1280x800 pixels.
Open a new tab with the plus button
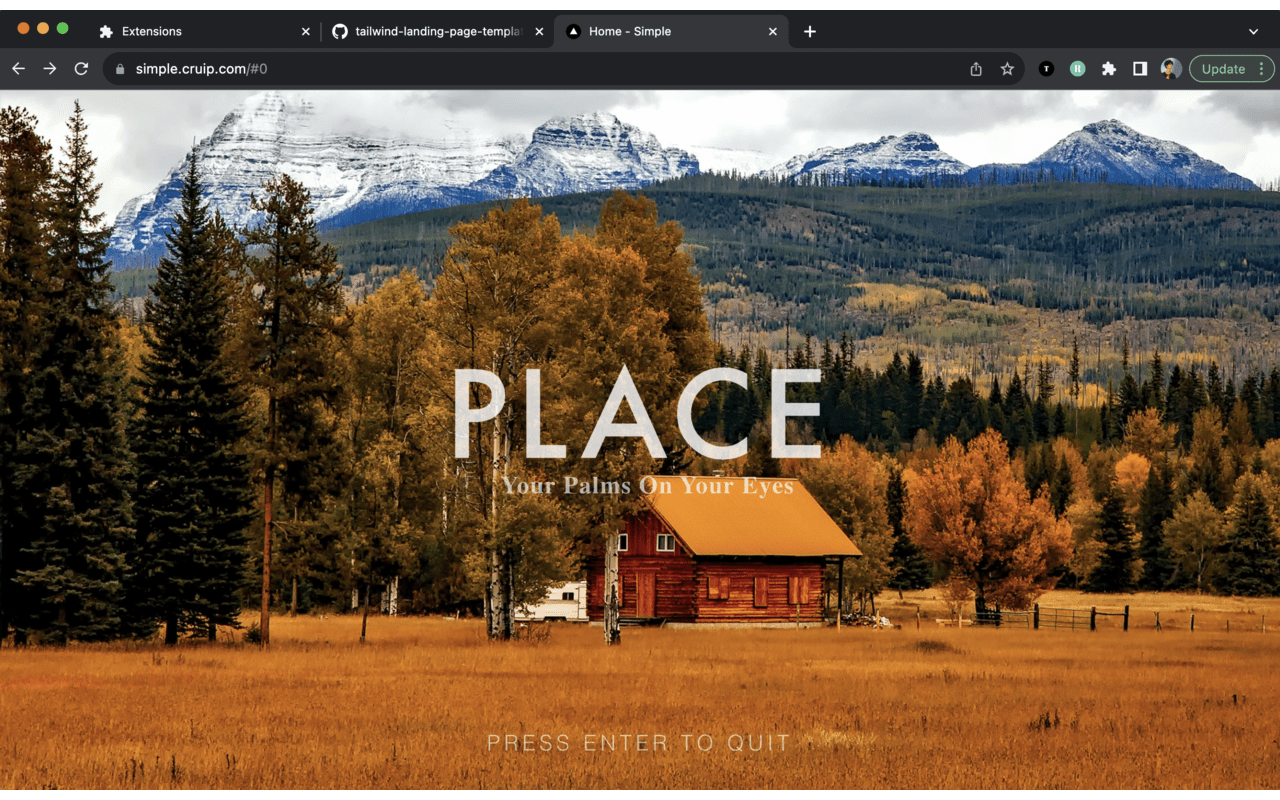810,32
